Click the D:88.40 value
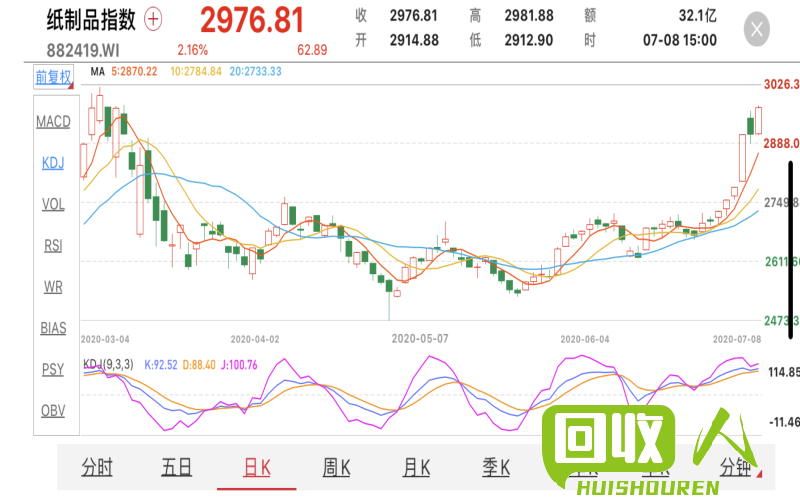 (x=199, y=365)
